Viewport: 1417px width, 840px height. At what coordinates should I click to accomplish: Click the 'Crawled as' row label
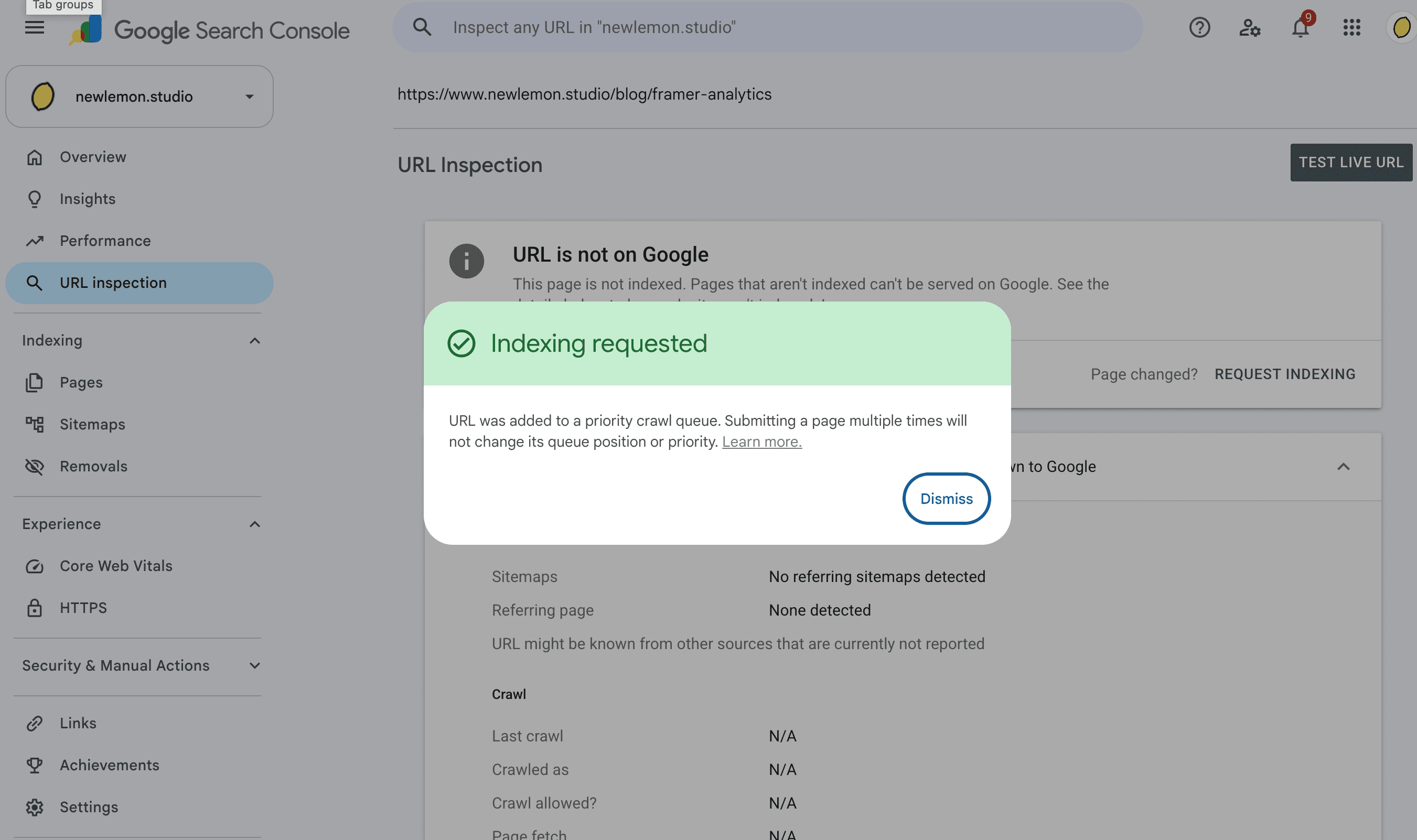tap(530, 769)
